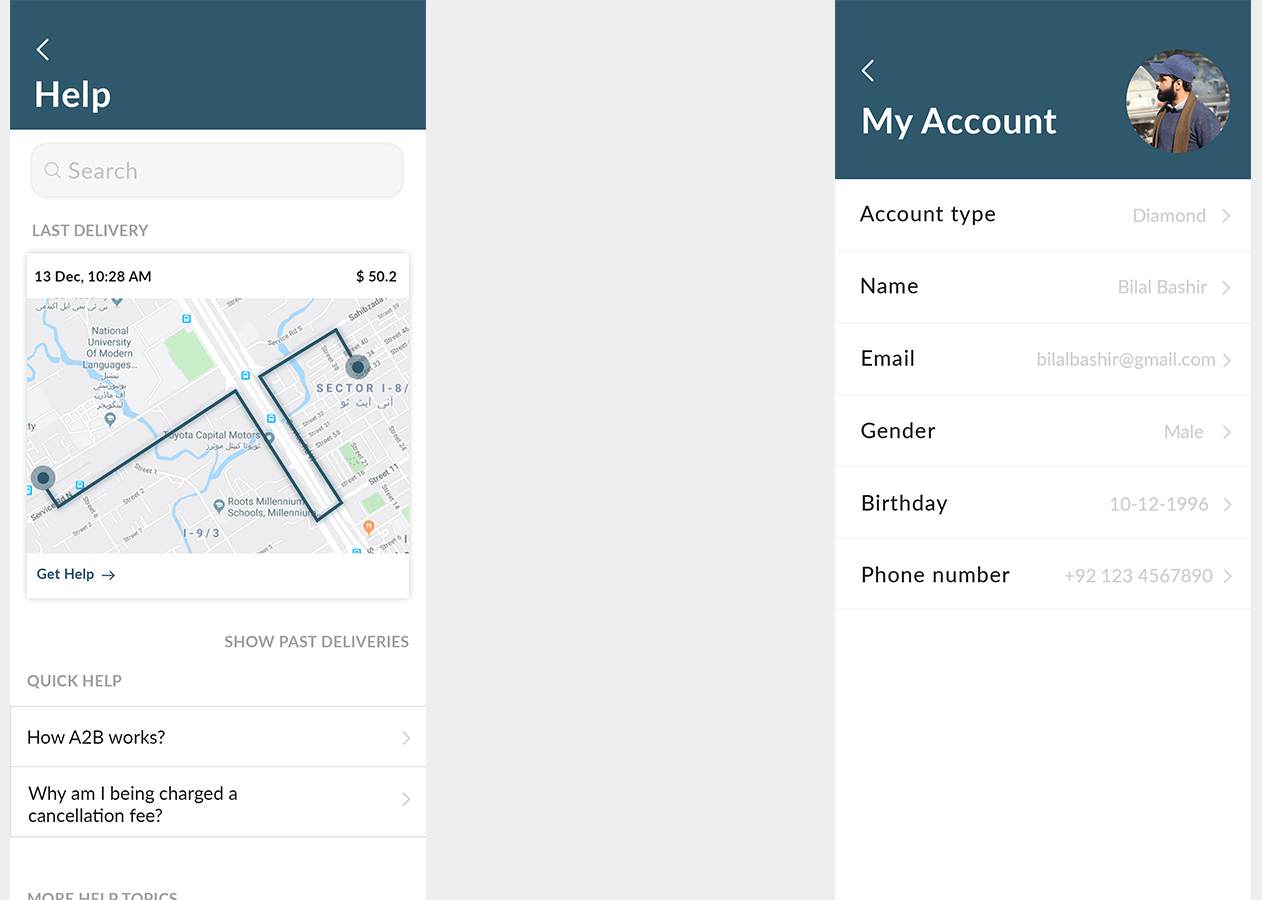Go back from My Account screen
This screenshot has width=1262, height=900.
[x=868, y=71]
